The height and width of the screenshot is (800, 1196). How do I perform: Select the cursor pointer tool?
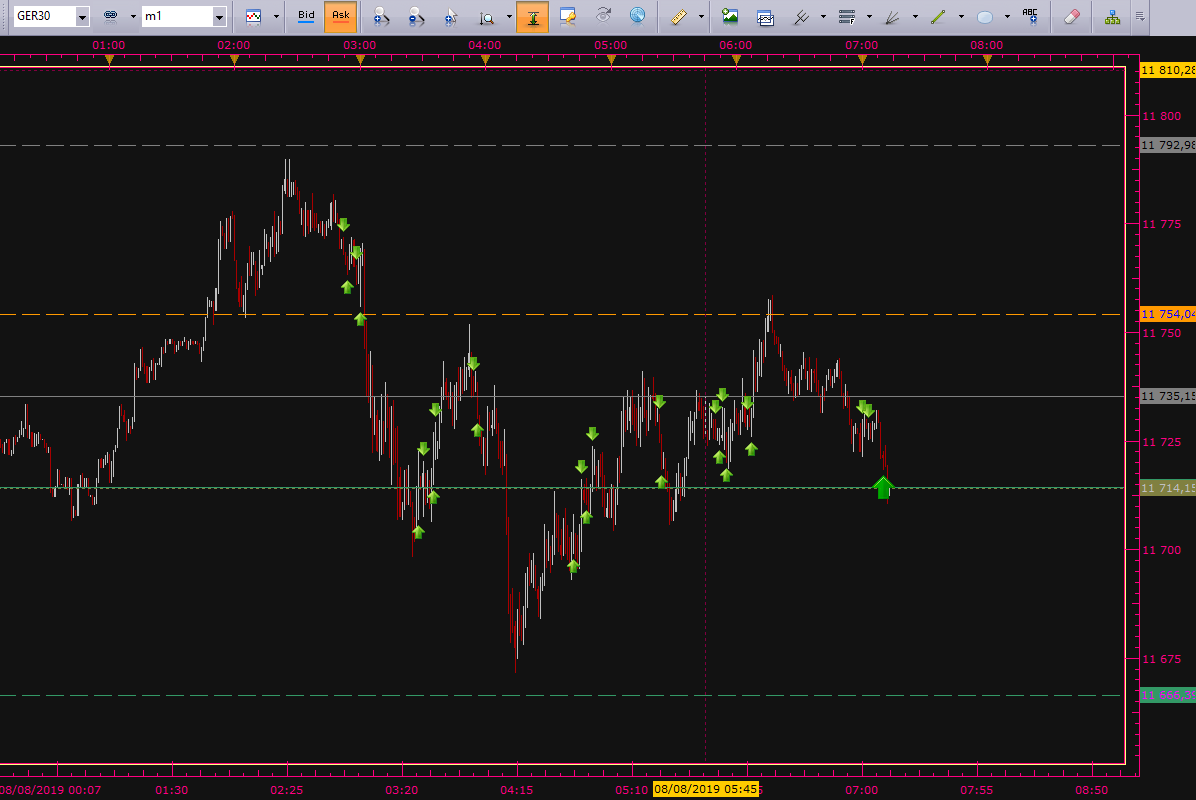(451, 16)
